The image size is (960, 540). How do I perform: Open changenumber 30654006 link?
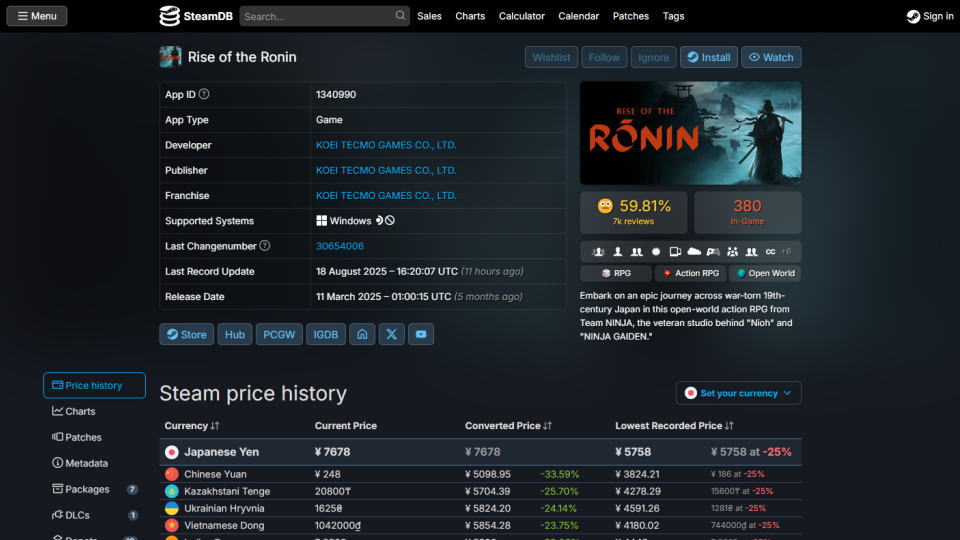(x=340, y=246)
